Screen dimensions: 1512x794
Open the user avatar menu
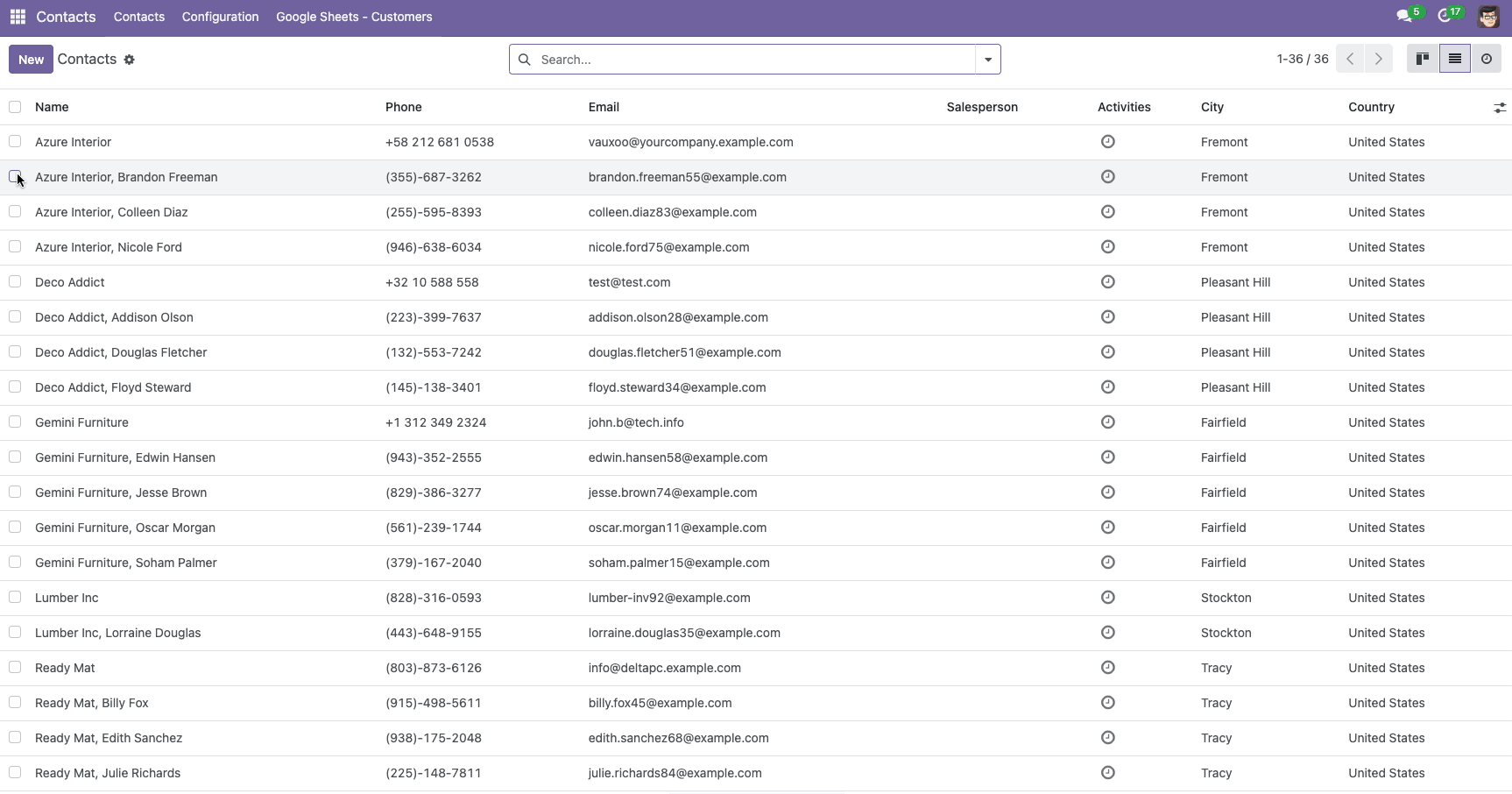pos(1488,17)
